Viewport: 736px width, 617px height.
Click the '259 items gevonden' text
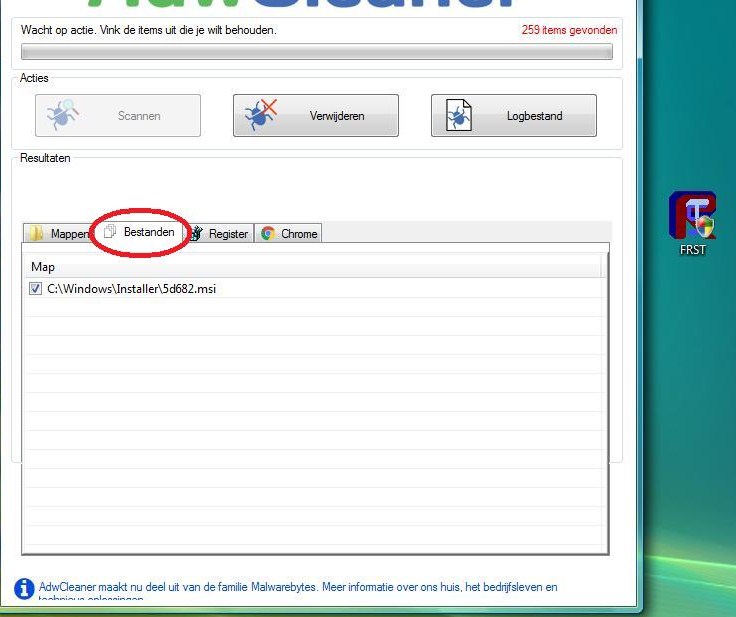pos(569,30)
